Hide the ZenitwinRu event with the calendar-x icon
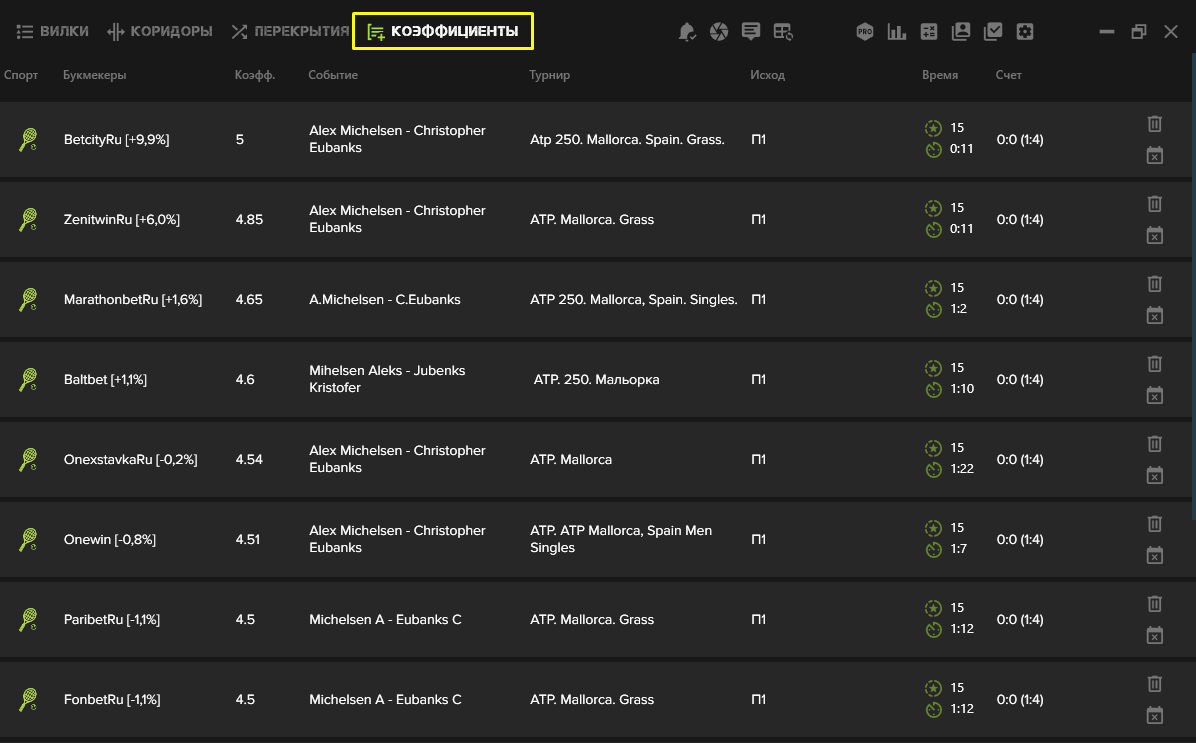Image resolution: width=1196 pixels, height=743 pixels. point(1155,235)
